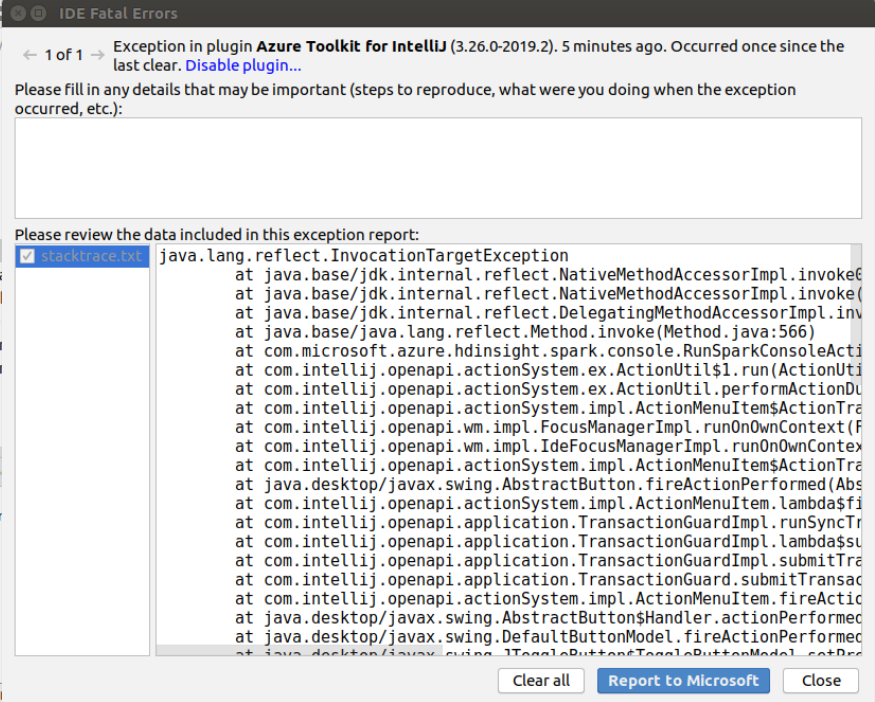Click the java.lang.reflect.InvocationTargetException line
Viewport: 875px width, 702px height.
364,256
